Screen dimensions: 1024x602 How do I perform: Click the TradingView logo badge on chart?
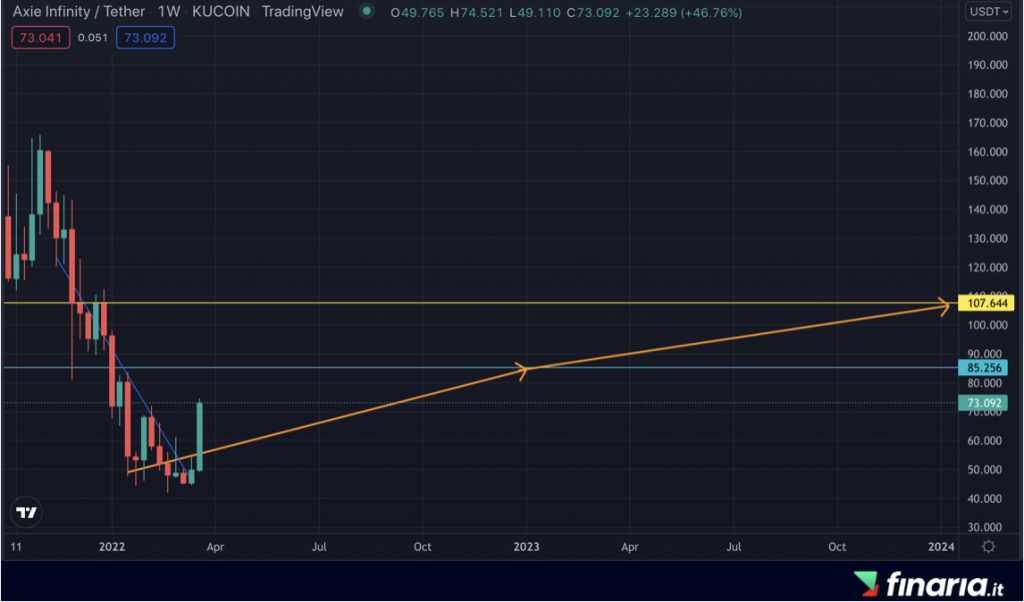click(x=27, y=513)
